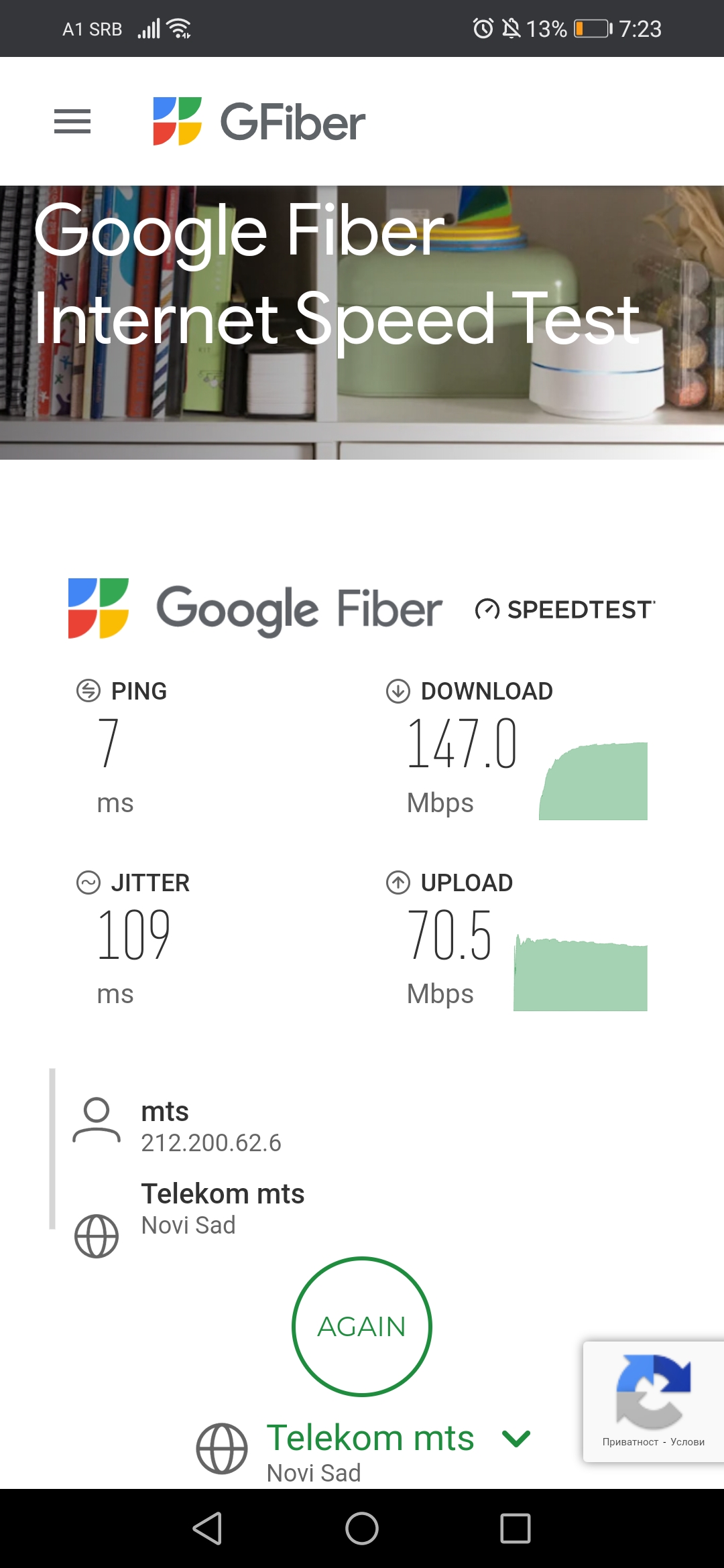The height and width of the screenshot is (1568, 724).
Task: Click the jitter wave icon
Action: click(88, 883)
